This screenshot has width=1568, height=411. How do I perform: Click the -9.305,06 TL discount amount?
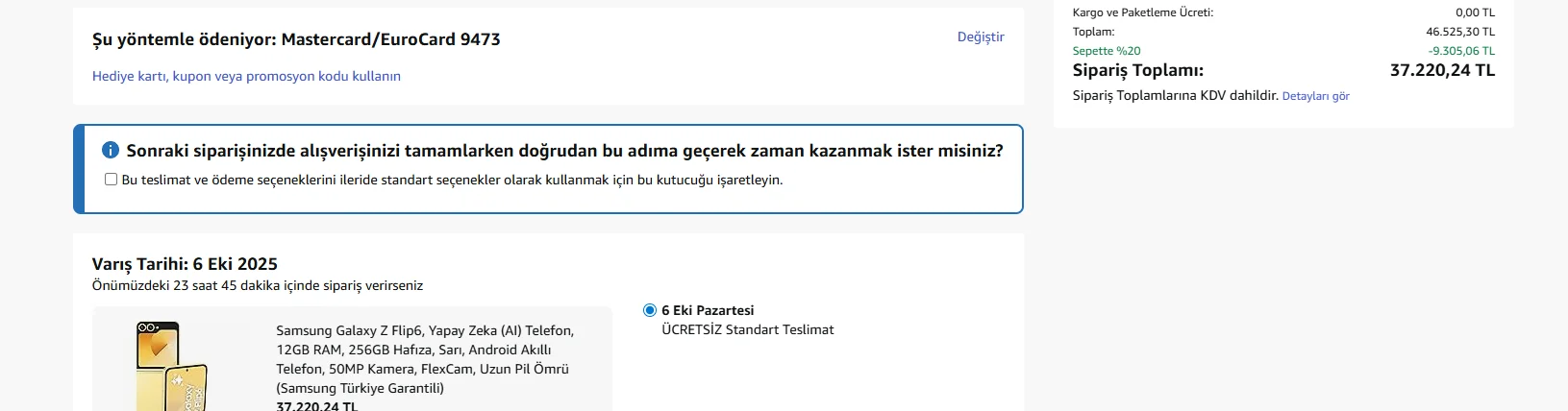[x=1461, y=51]
